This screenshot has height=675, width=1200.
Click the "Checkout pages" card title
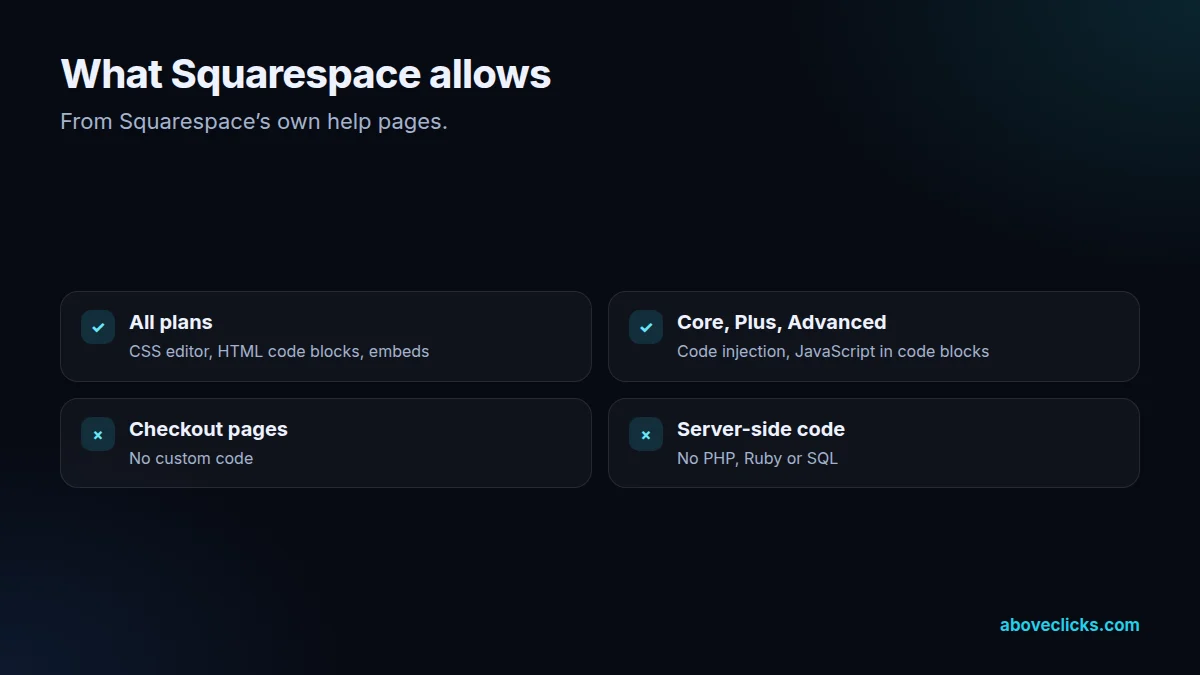208,429
